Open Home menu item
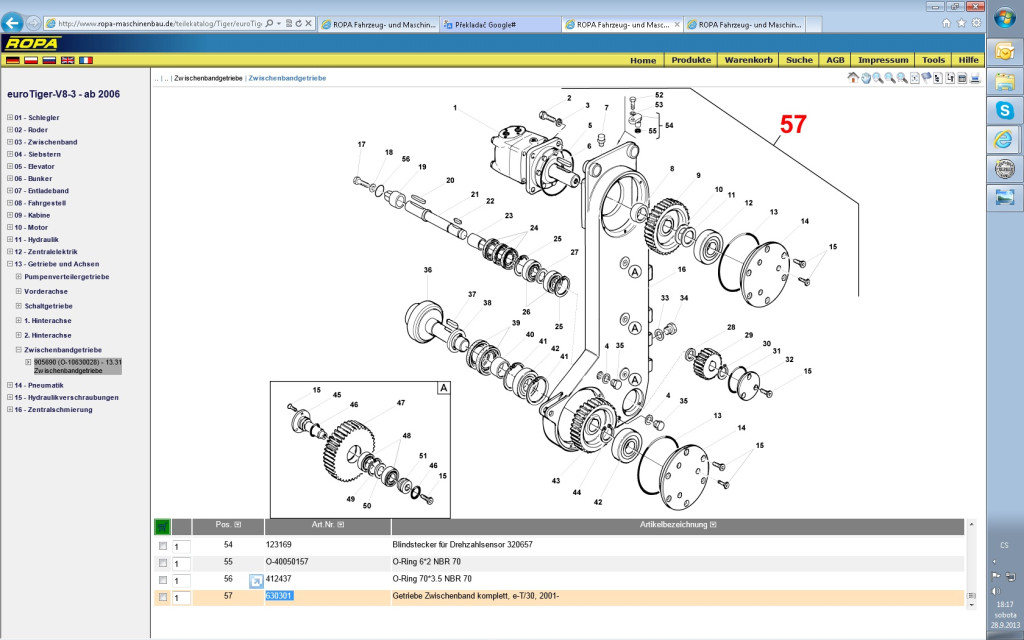Screen dimensions: 1024x640 643,60
